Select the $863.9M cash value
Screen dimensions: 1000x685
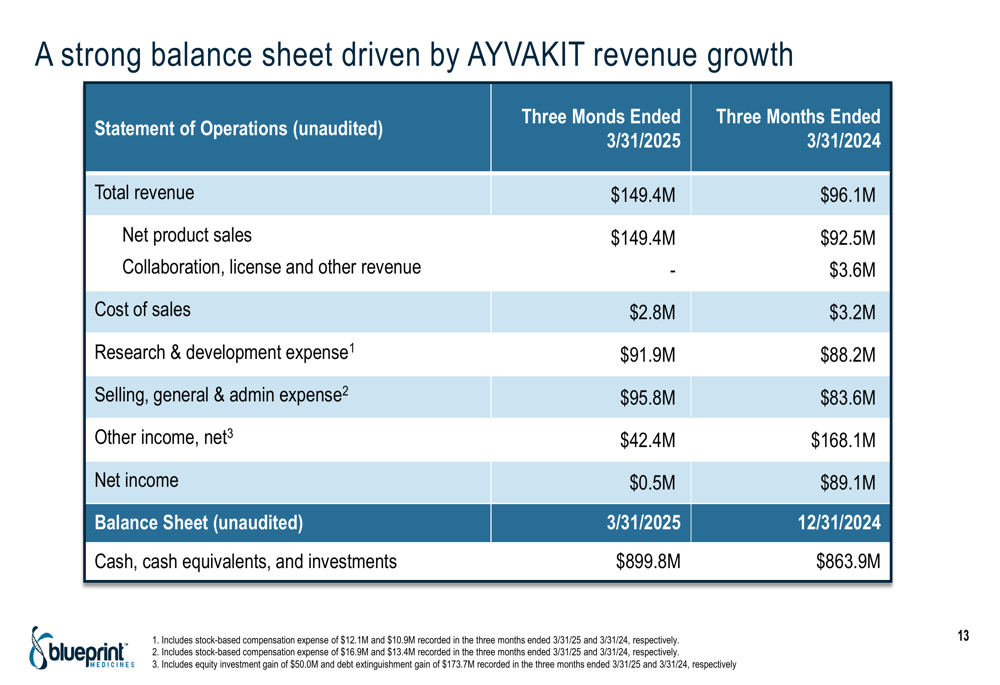[x=848, y=562]
